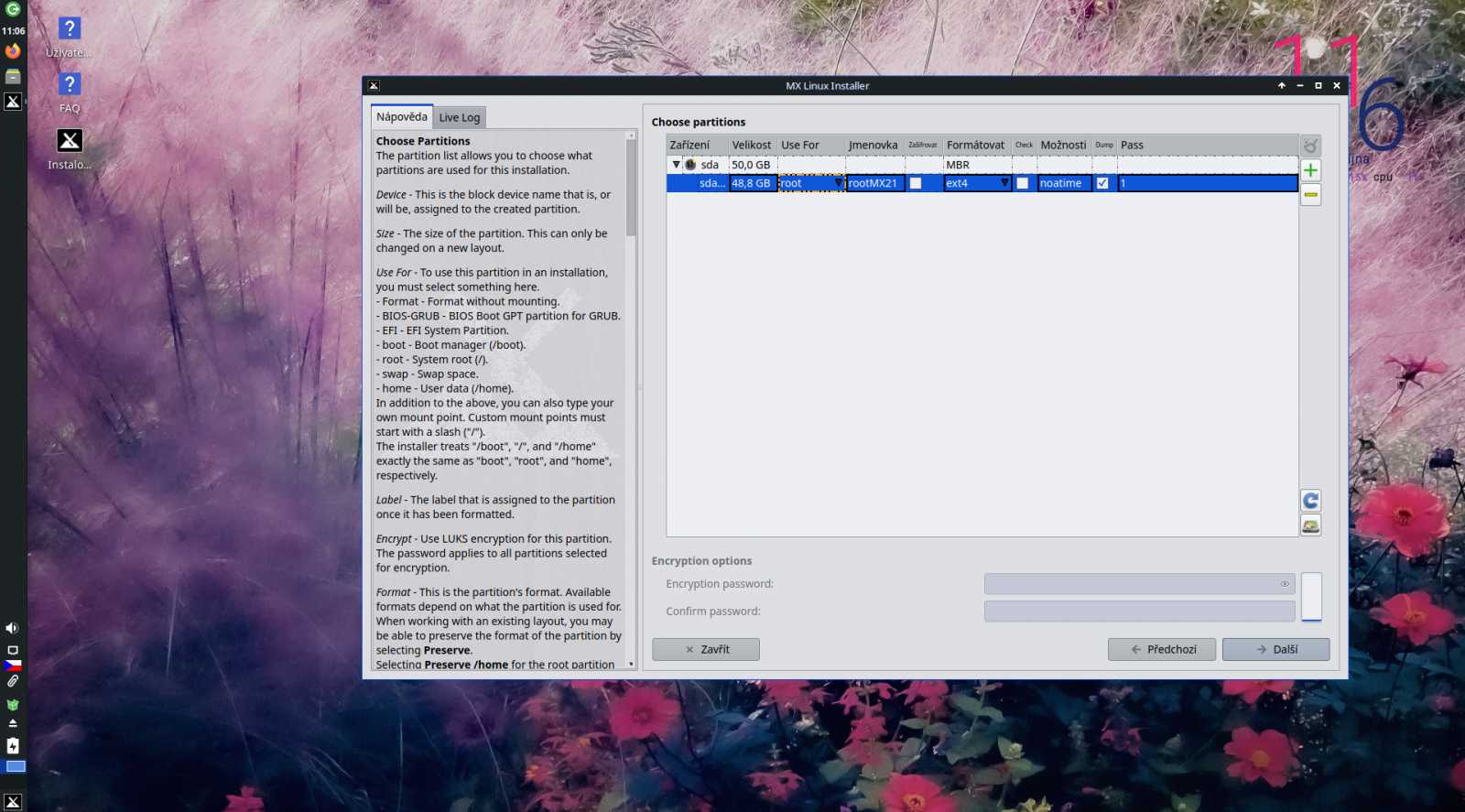Screen dimensions: 1465x812
Task: Click Zařízení column header
Action: point(697,145)
